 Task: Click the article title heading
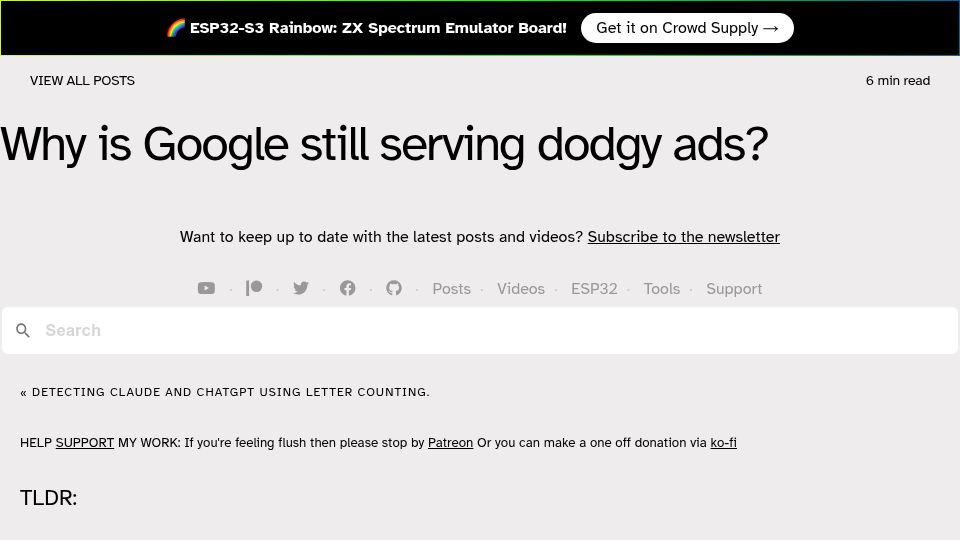384,146
